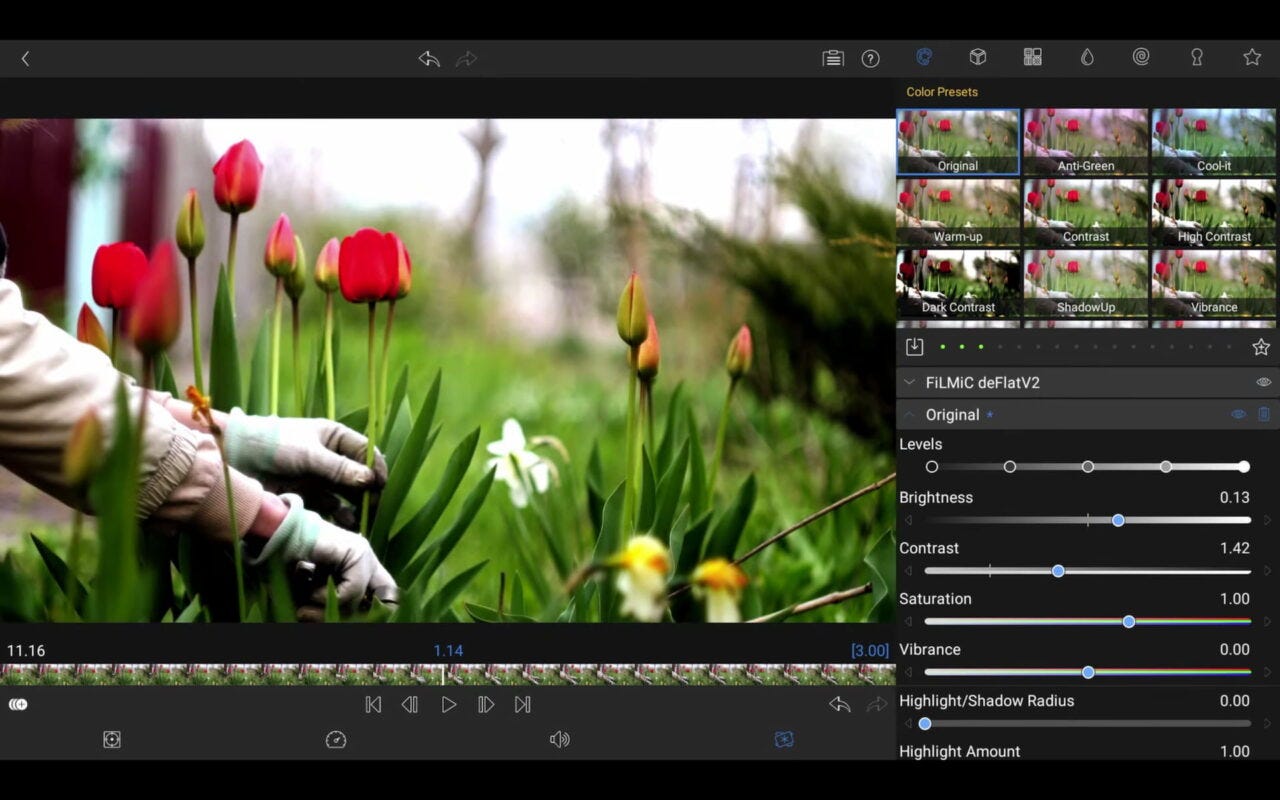Click the filmstrip timeline playhead
The height and width of the screenshot is (800, 1280).
[443, 674]
